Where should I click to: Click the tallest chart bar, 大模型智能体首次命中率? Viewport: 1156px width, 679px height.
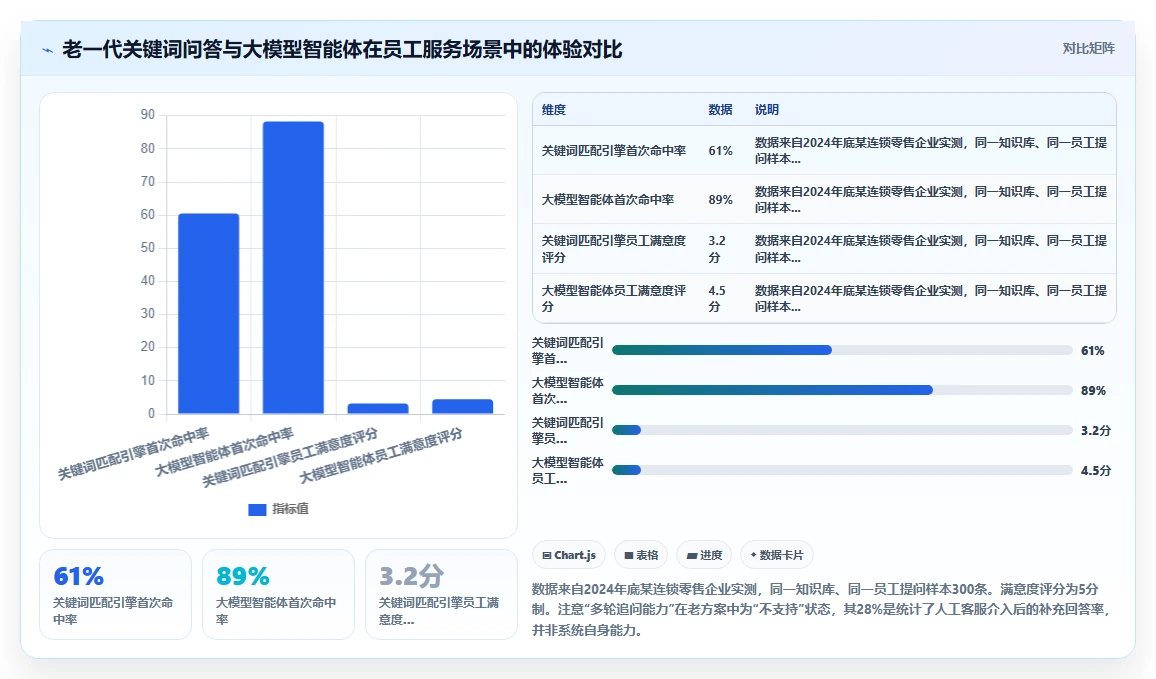(x=293, y=268)
